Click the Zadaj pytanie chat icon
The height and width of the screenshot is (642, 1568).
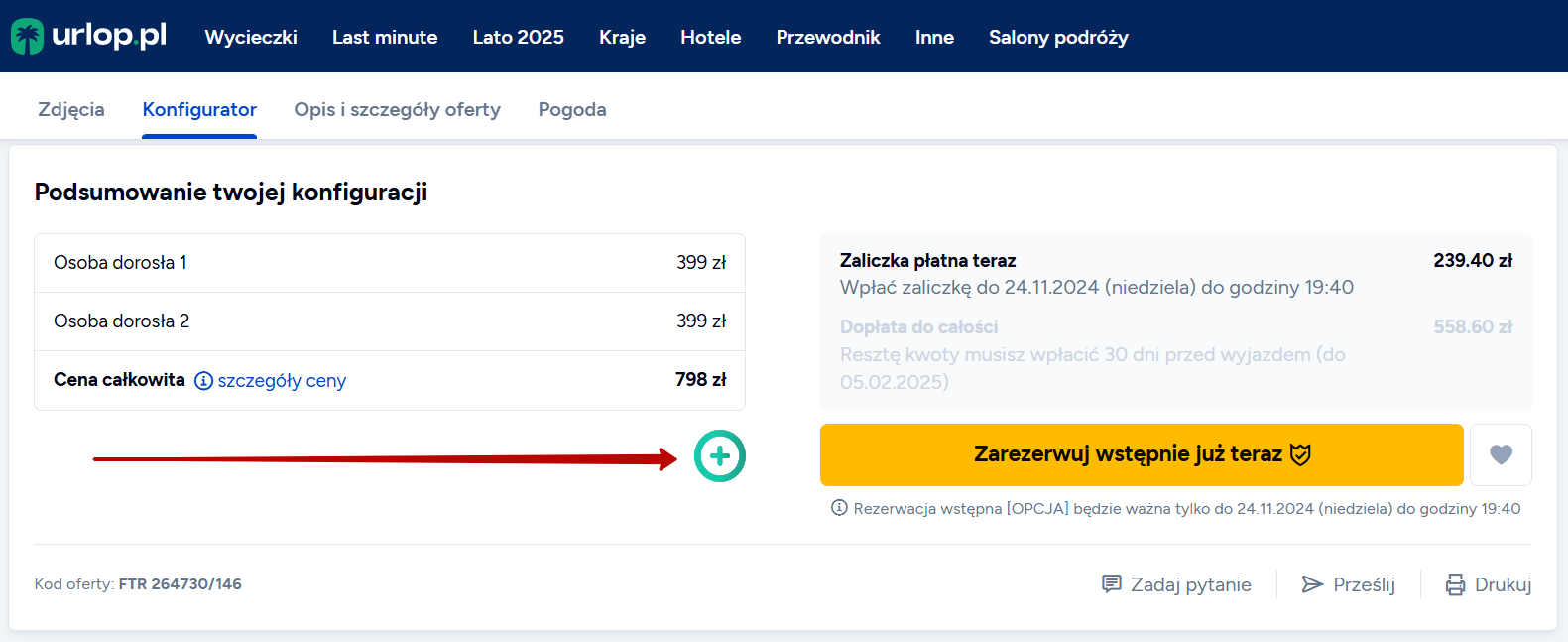pos(1112,584)
